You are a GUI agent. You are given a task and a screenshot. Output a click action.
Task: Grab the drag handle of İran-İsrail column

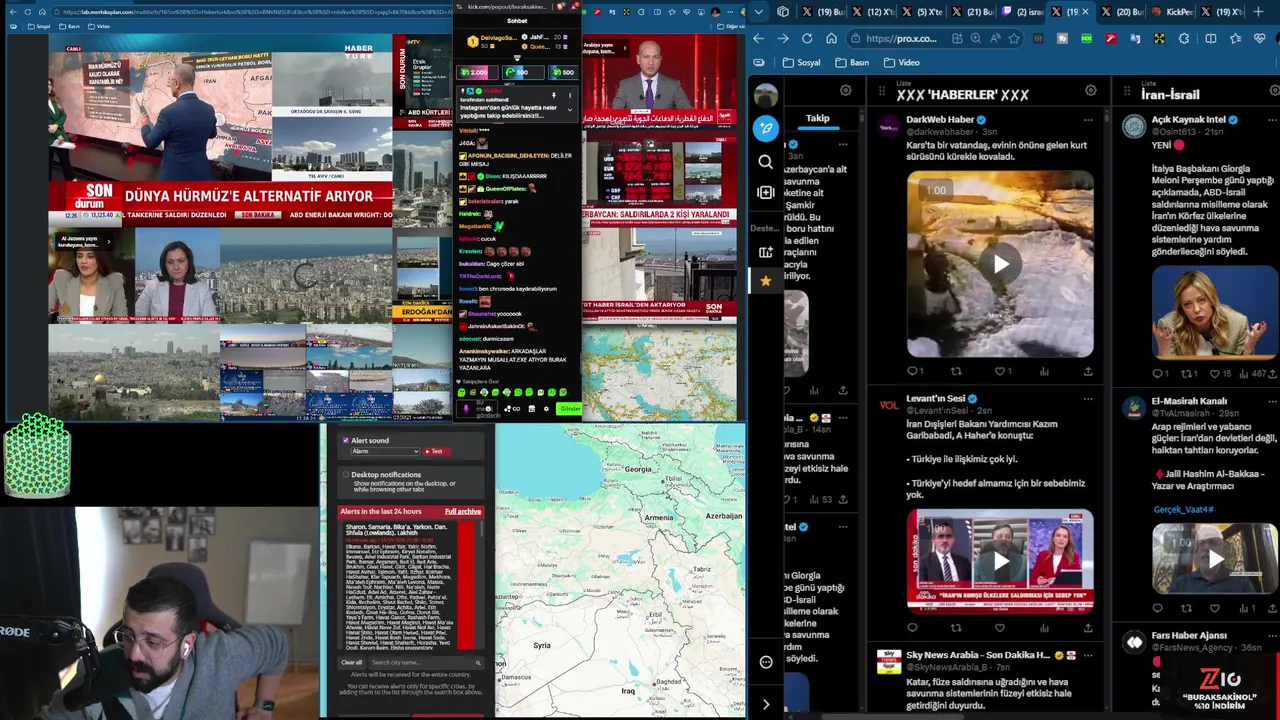[x=1128, y=92]
